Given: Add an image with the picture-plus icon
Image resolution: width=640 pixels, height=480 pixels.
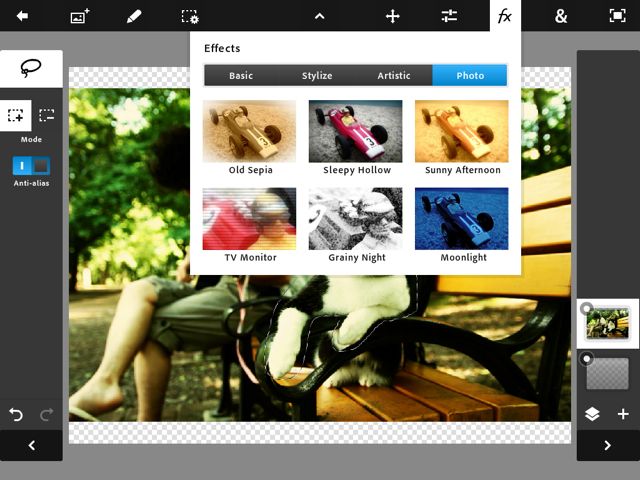Looking at the screenshot, I should tap(80, 16).
